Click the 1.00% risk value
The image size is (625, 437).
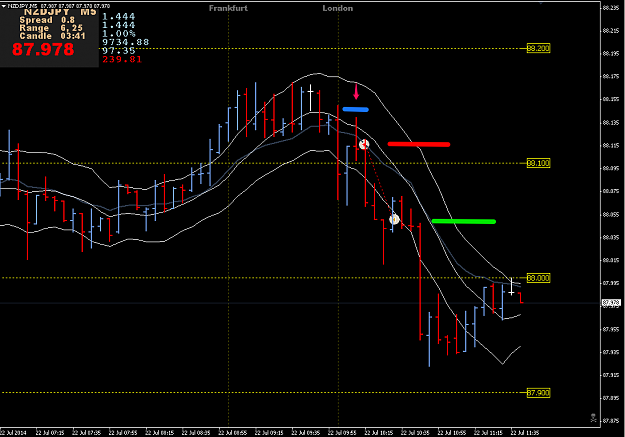[x=119, y=34]
